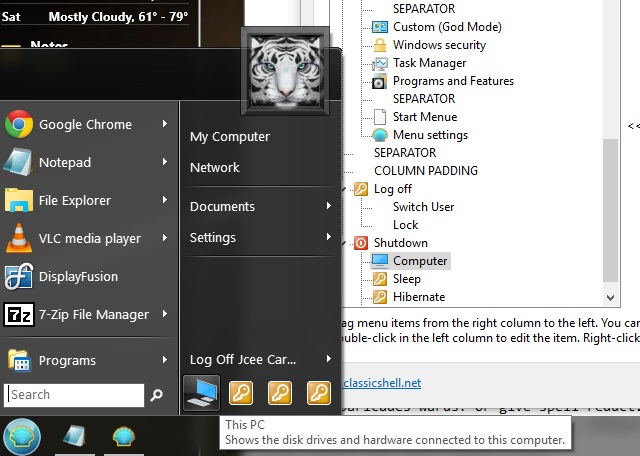Image resolution: width=640 pixels, height=456 pixels.
Task: Click the shell Start button on taskbar
Action: [22, 437]
